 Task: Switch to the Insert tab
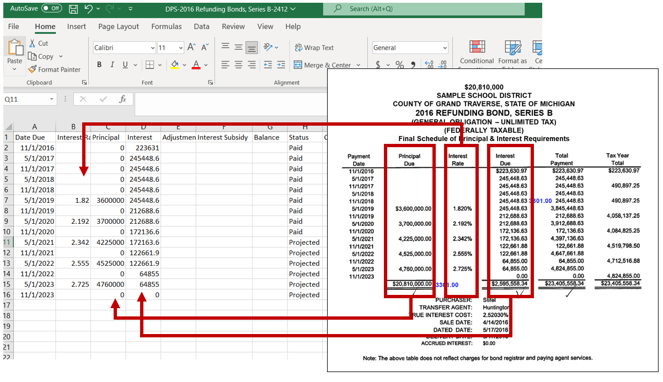click(76, 26)
